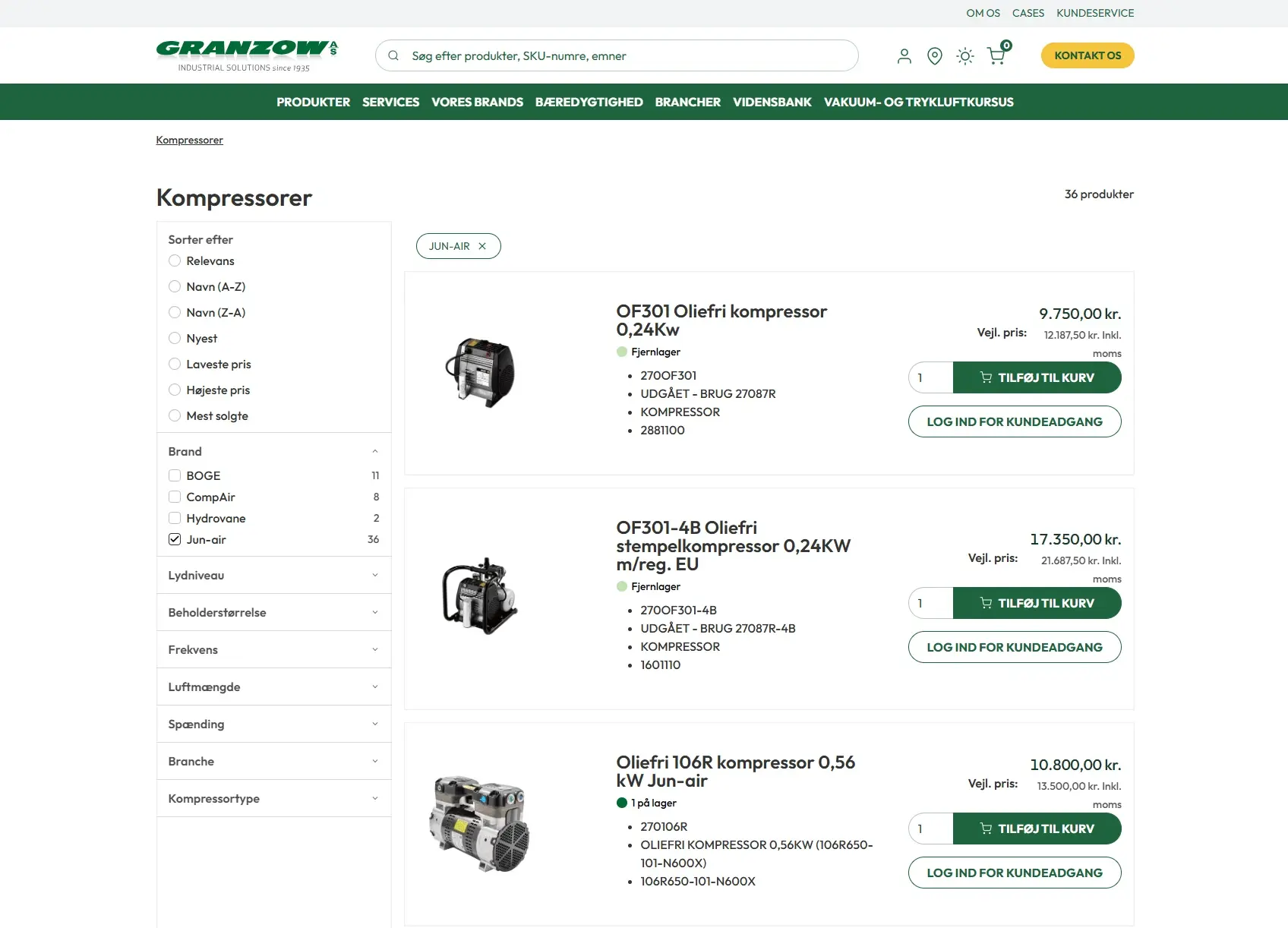This screenshot has height=928, width=1288.
Task: Open OF301 Oliefri kompressor 0,24Kw title
Action: click(x=721, y=320)
